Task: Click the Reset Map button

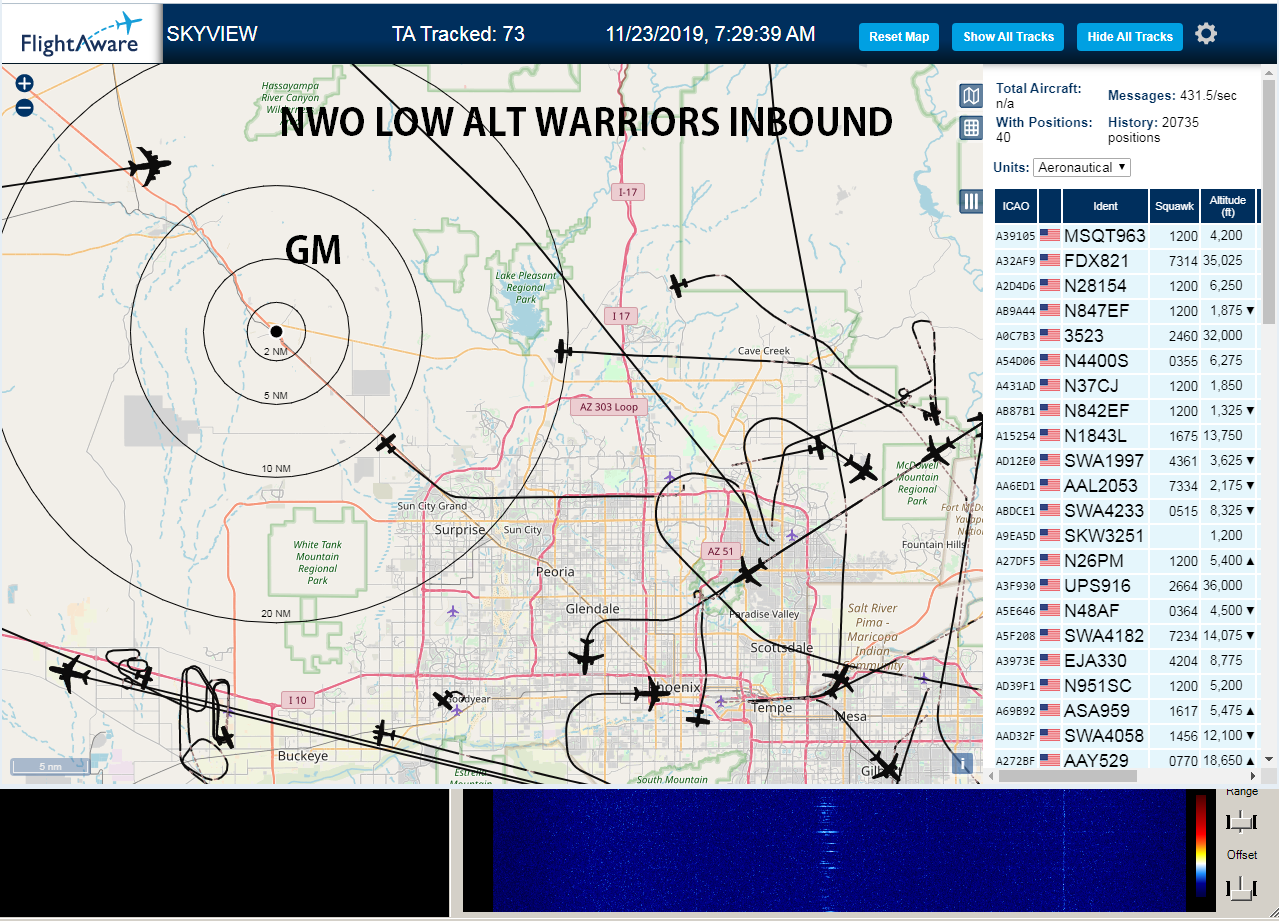Action: pyautogui.click(x=899, y=37)
